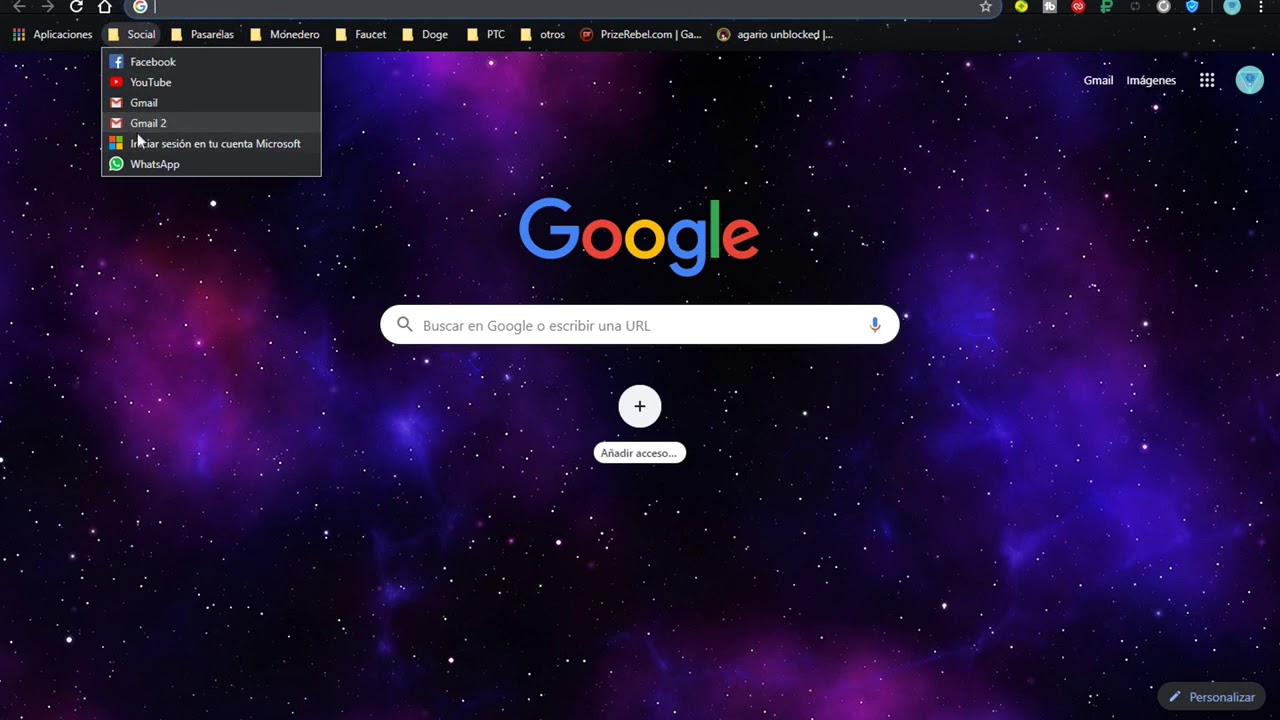Image resolution: width=1280 pixels, height=720 pixels.
Task: Expand the Doge bookmark folder
Action: point(425,34)
